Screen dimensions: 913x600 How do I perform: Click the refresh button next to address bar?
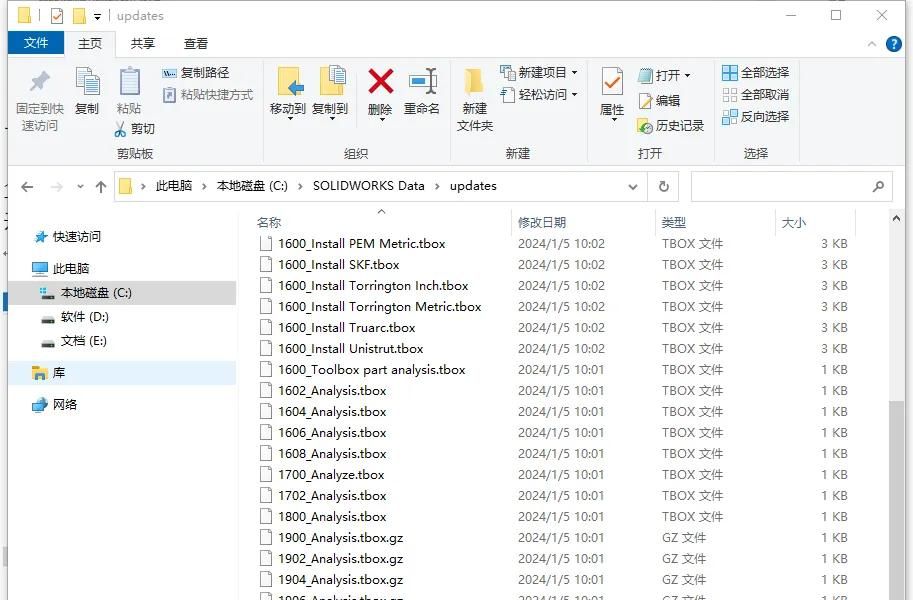tap(663, 186)
